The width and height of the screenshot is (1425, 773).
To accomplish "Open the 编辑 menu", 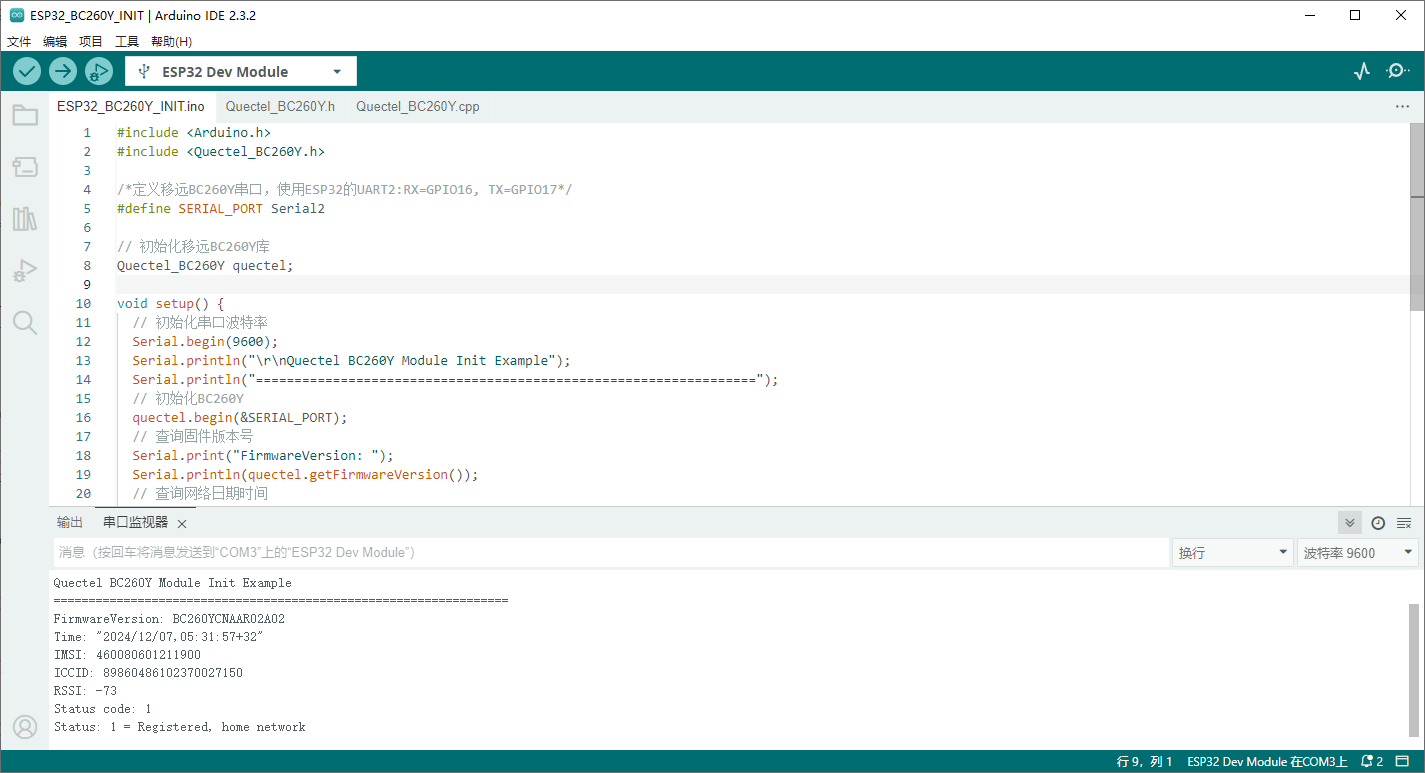I will click(55, 41).
